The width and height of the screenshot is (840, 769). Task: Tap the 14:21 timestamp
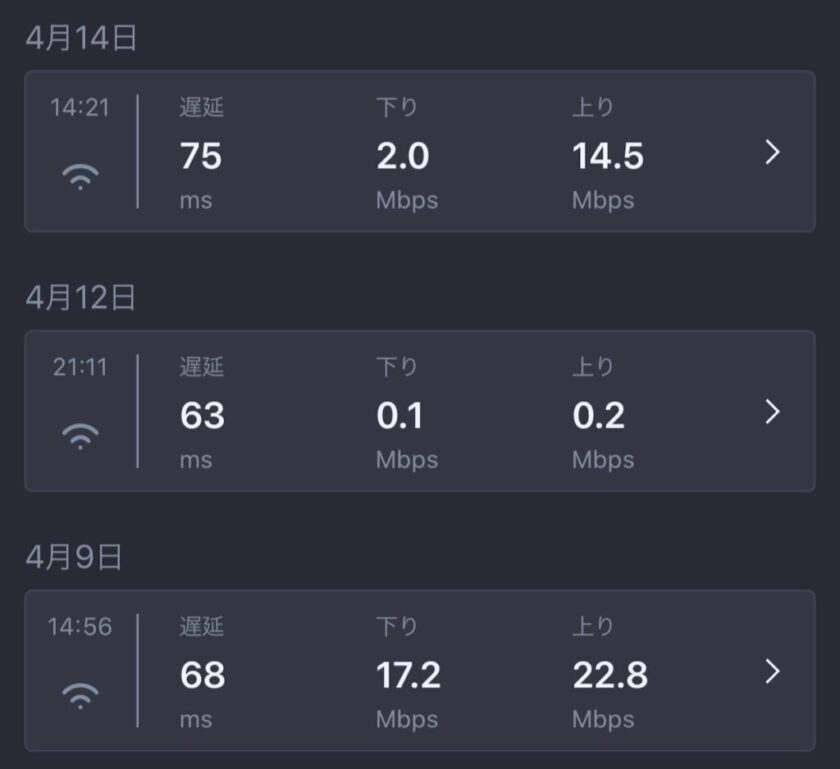click(80, 107)
